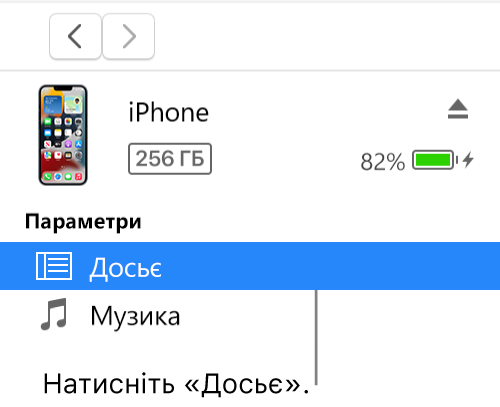This screenshot has height=407, width=500.
Task: Click the 256 ГБ capacity badge
Action: pyautogui.click(x=170, y=159)
